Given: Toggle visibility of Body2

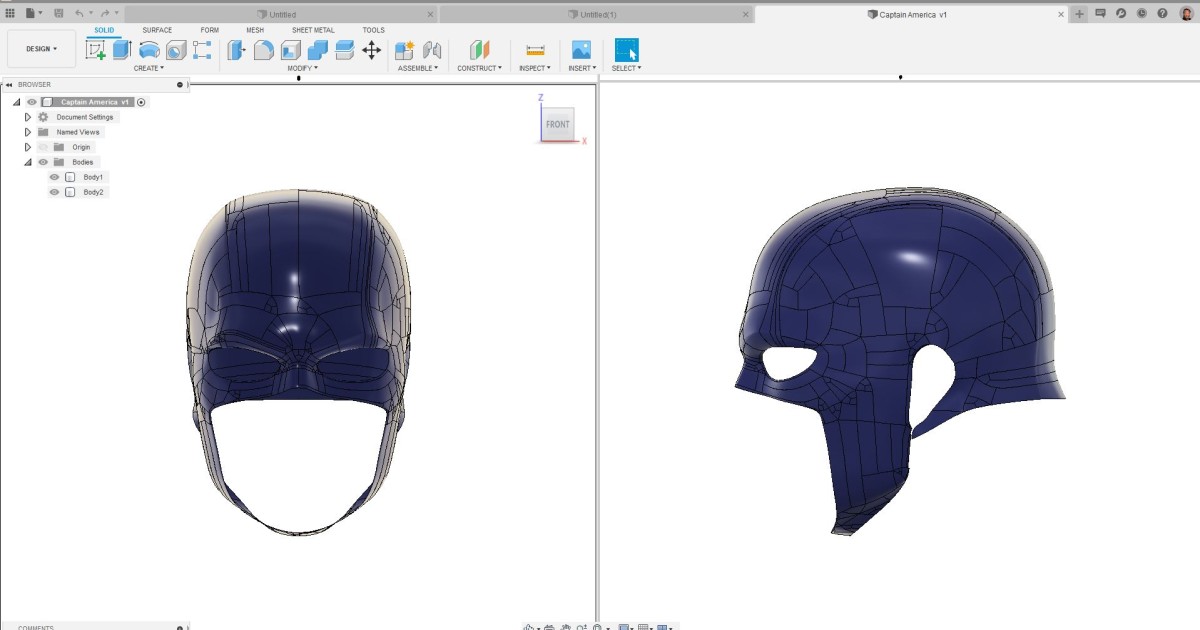Looking at the screenshot, I should [x=54, y=192].
